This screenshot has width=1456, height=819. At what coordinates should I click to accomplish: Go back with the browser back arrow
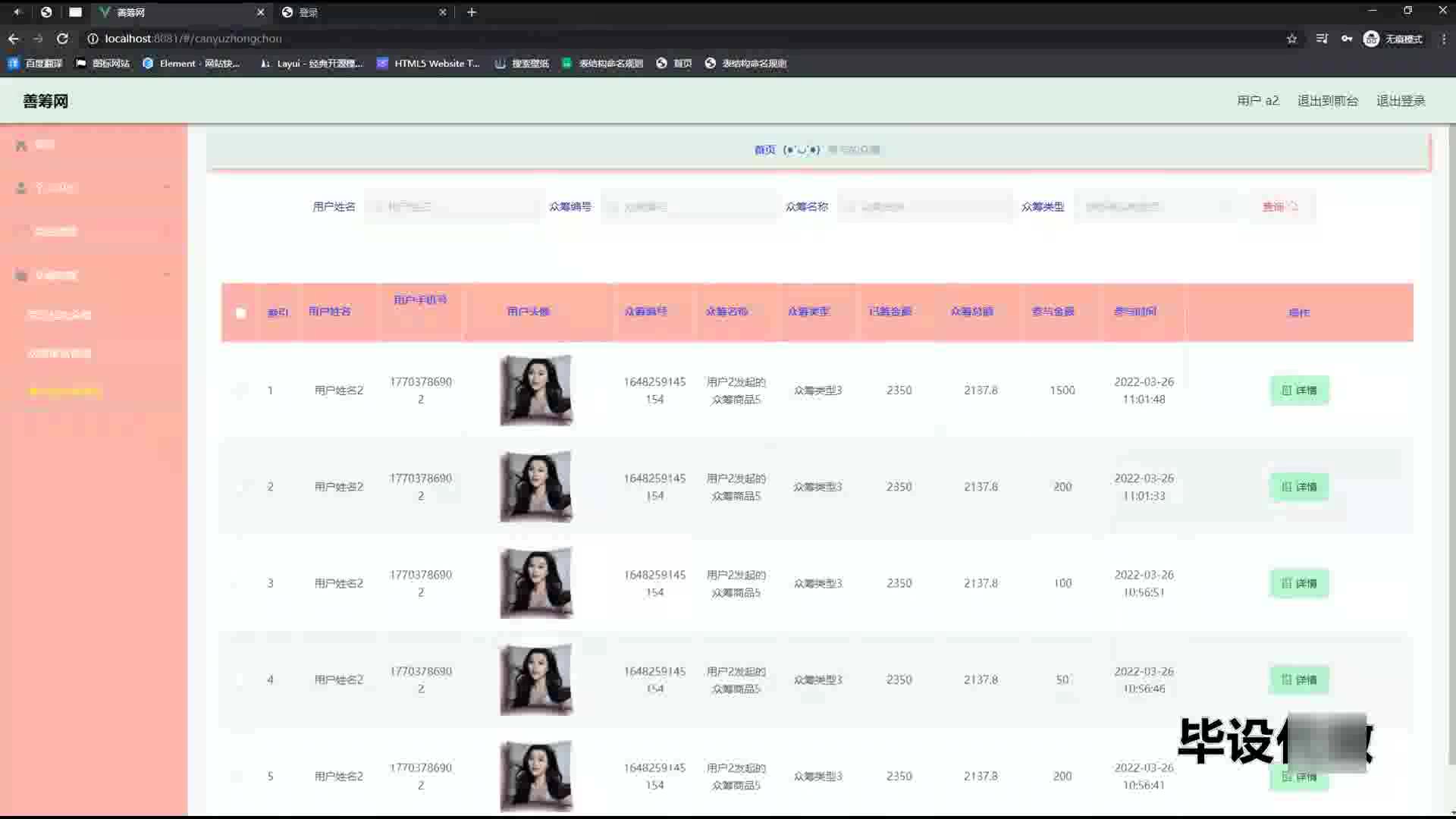[14, 39]
